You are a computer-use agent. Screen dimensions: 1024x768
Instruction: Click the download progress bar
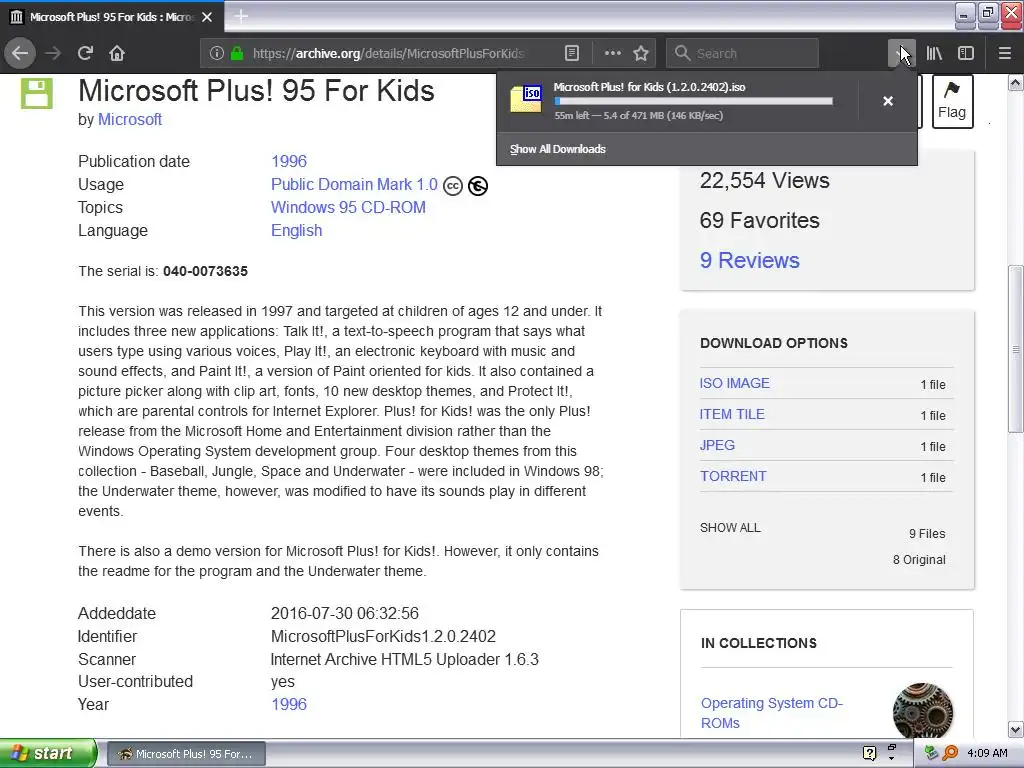click(x=694, y=101)
